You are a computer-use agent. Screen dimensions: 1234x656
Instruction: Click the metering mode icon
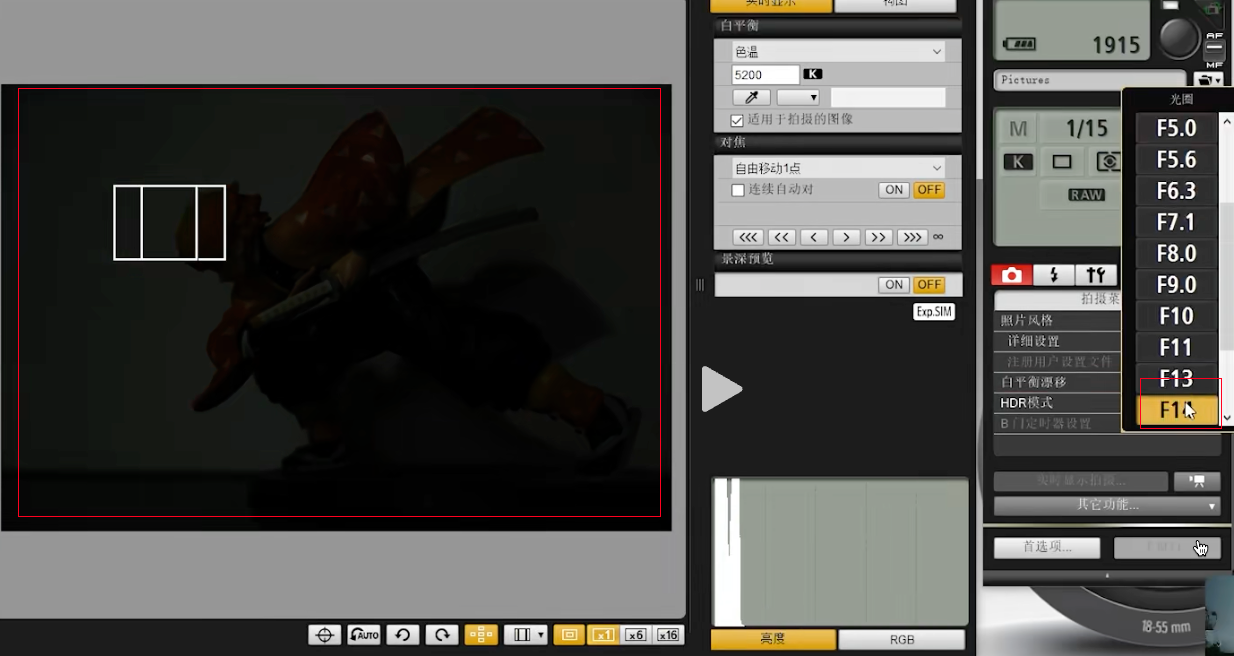1107,161
